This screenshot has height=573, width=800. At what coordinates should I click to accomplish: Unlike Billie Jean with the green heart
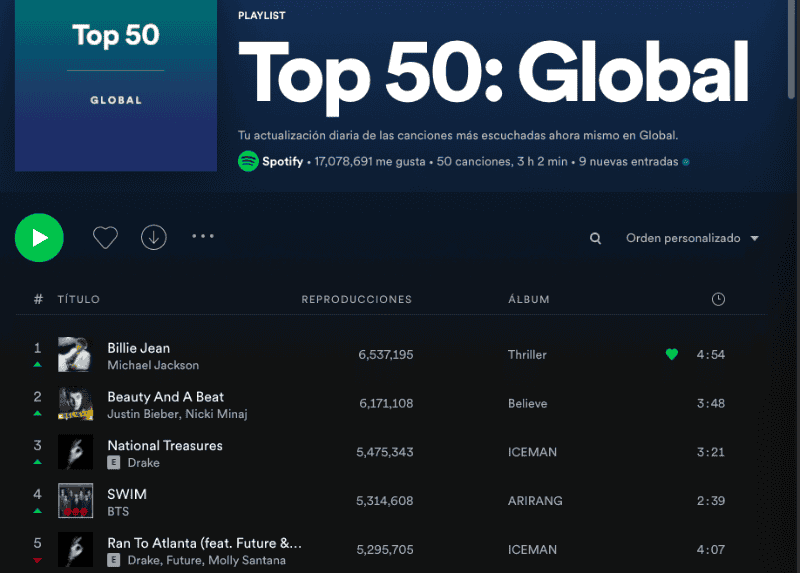coord(672,354)
